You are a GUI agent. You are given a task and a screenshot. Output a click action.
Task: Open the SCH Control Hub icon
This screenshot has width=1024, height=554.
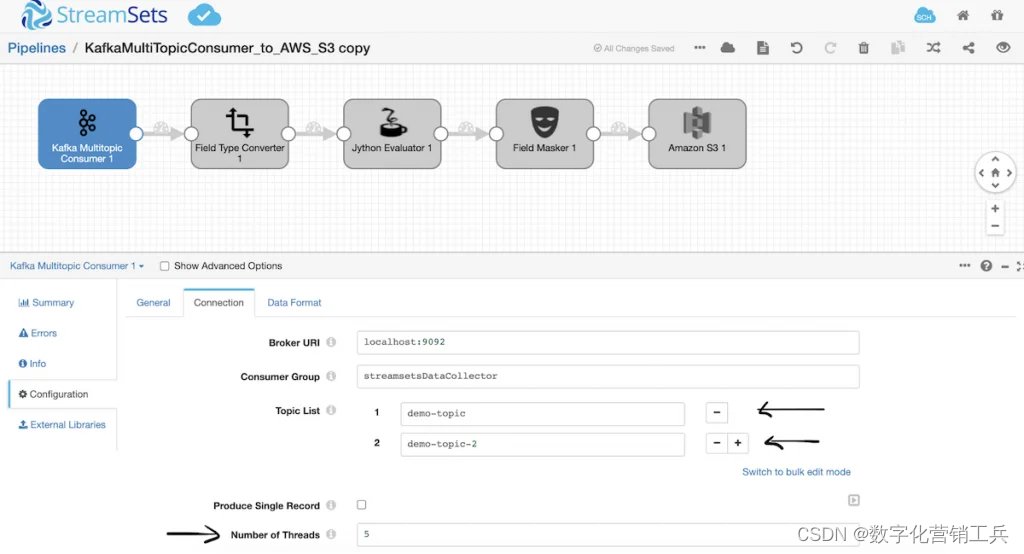tap(924, 16)
